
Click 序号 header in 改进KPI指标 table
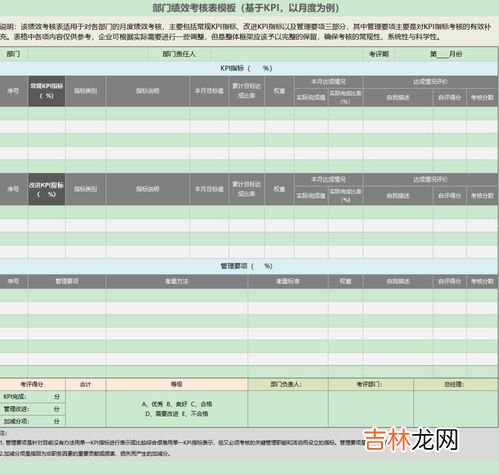14,189
